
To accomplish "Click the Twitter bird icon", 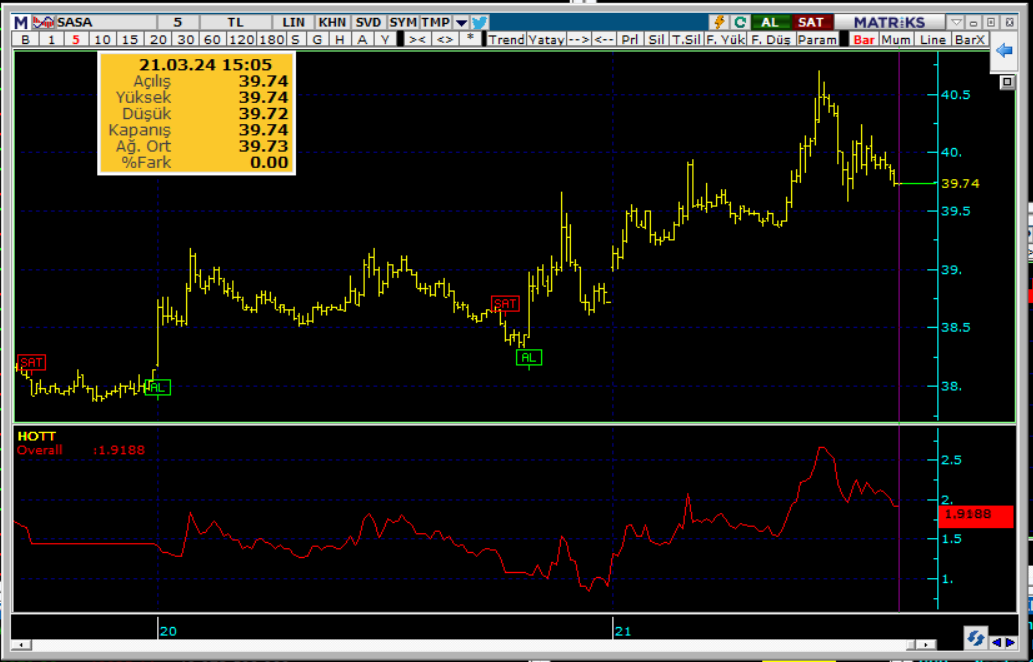I will (480, 22).
